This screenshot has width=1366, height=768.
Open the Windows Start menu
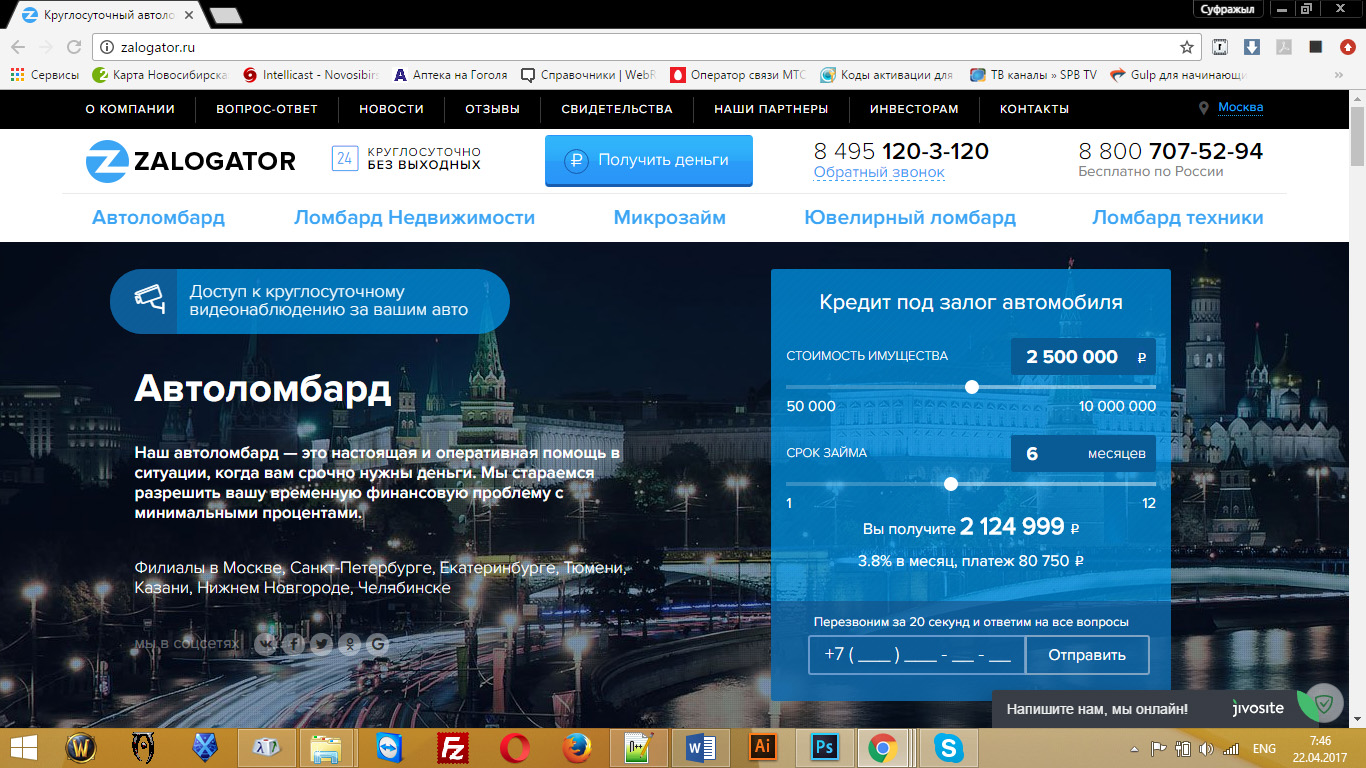click(x=24, y=747)
